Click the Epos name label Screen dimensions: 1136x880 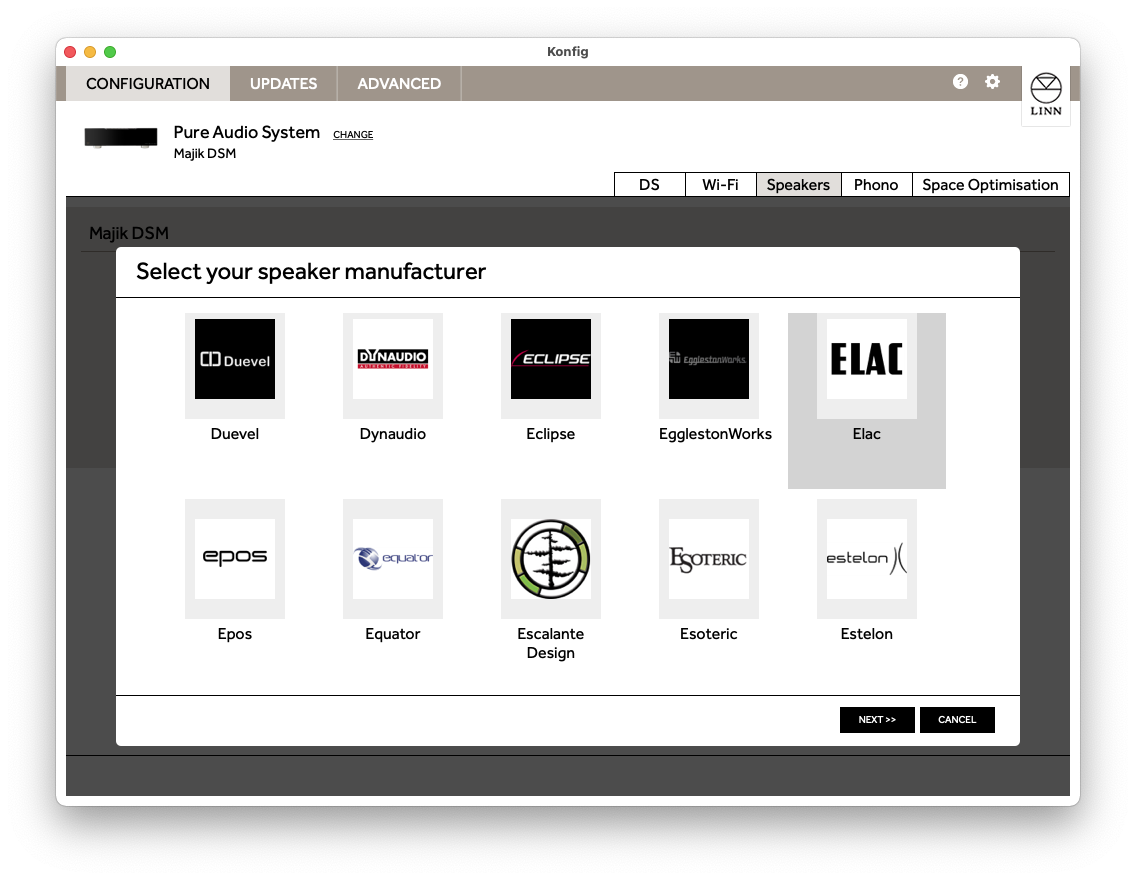235,634
